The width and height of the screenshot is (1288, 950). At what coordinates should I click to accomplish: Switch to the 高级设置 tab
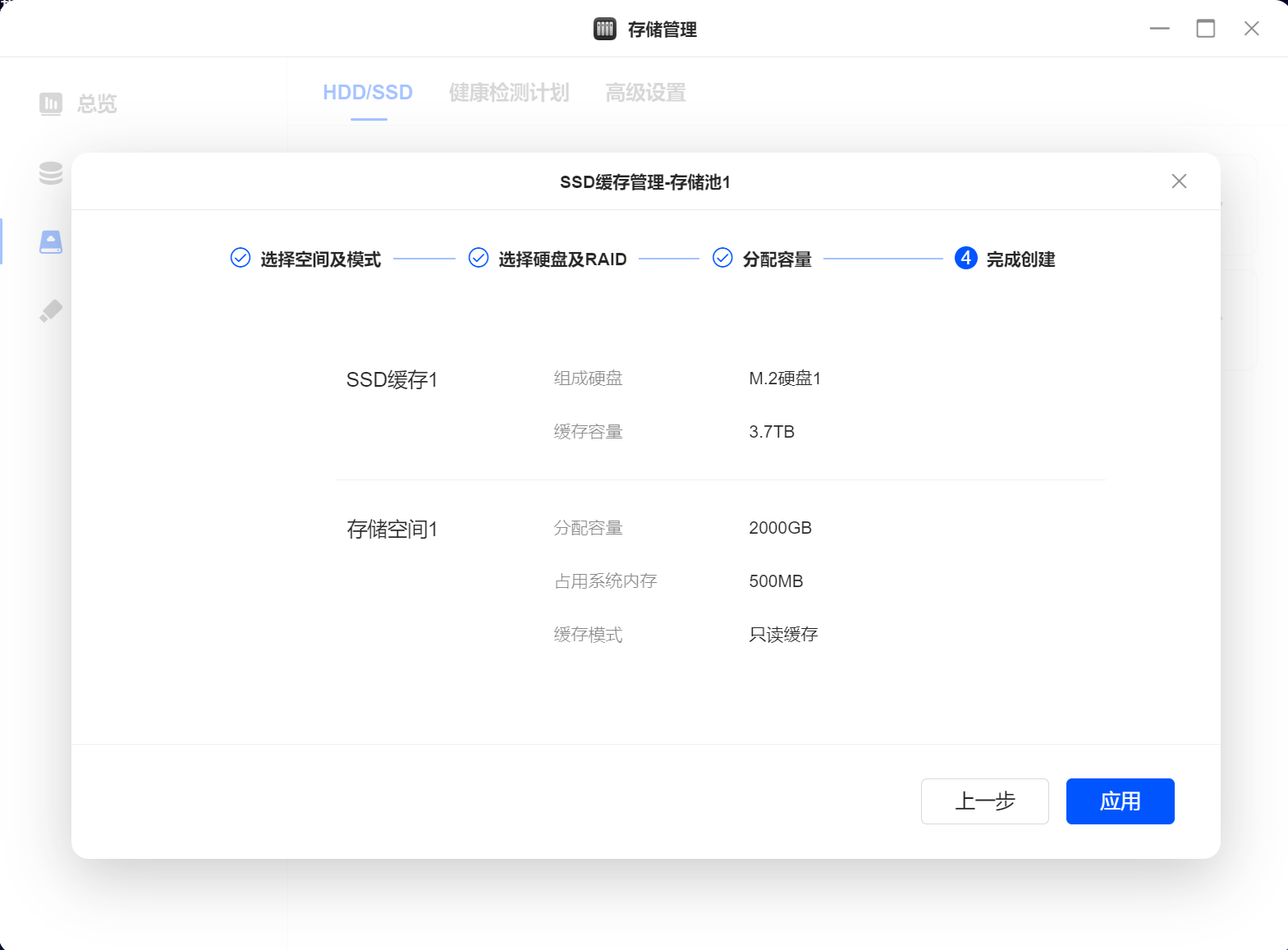645,93
